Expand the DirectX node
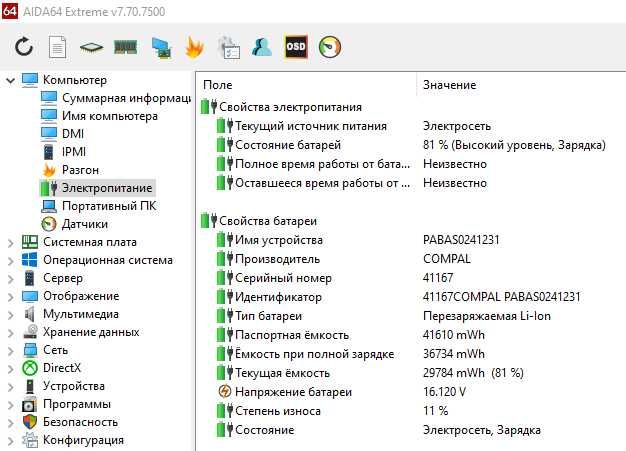626x451 pixels. pos(10,369)
